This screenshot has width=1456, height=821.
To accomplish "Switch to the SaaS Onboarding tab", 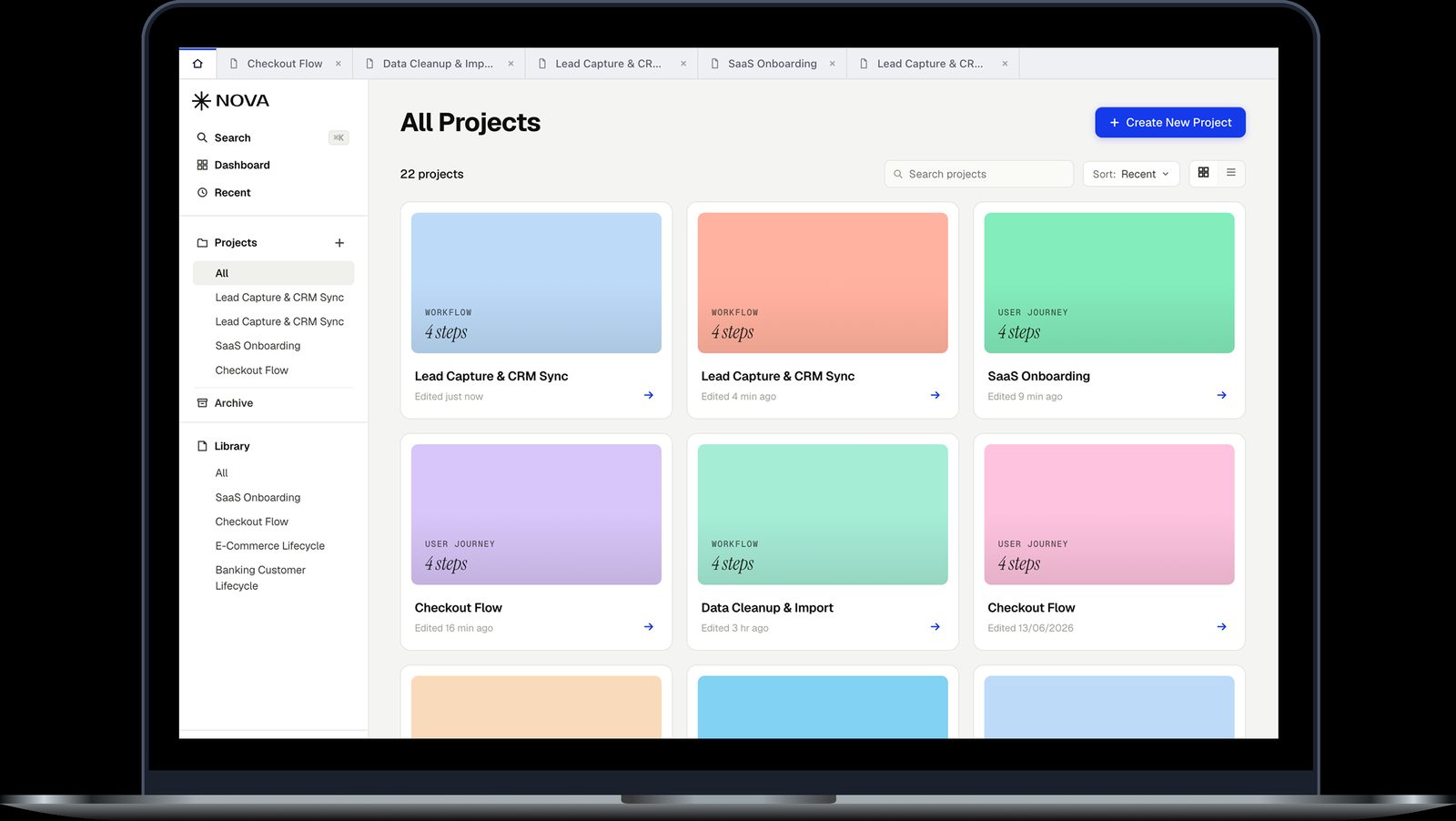I will (x=772, y=64).
